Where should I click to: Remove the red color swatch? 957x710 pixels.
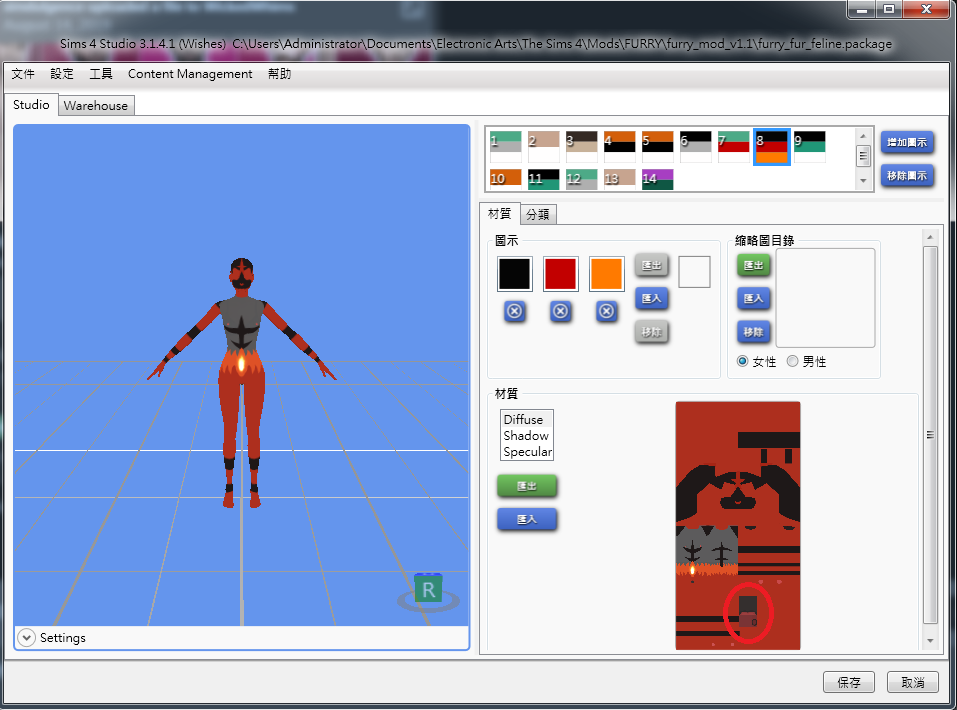(560, 311)
